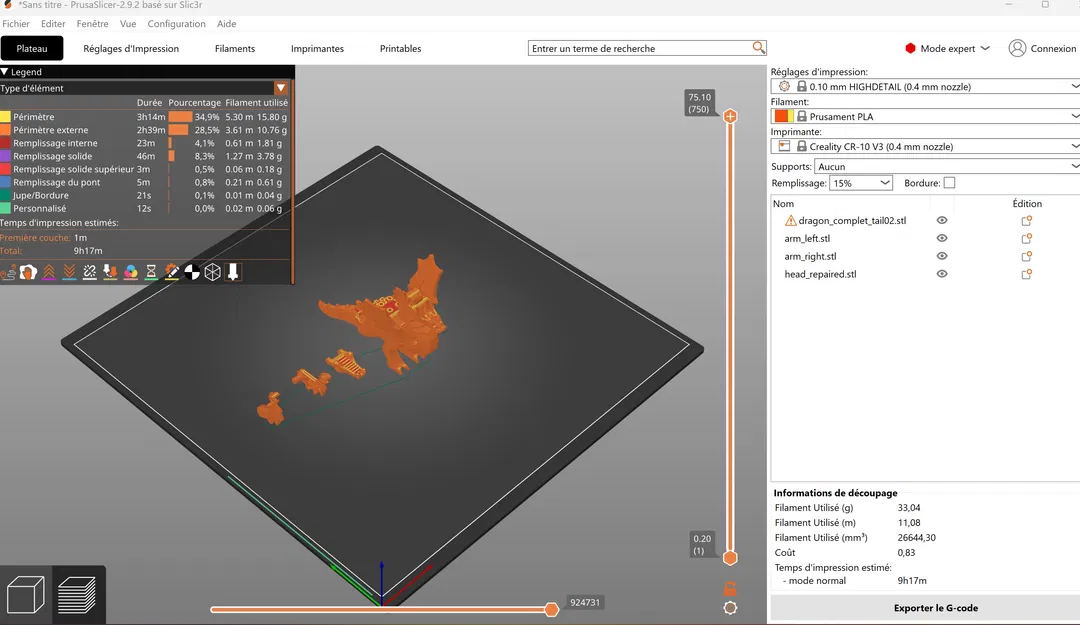Toggle visibility of head_repaired.stl
Viewport: 1080px width, 625px height.
point(942,274)
